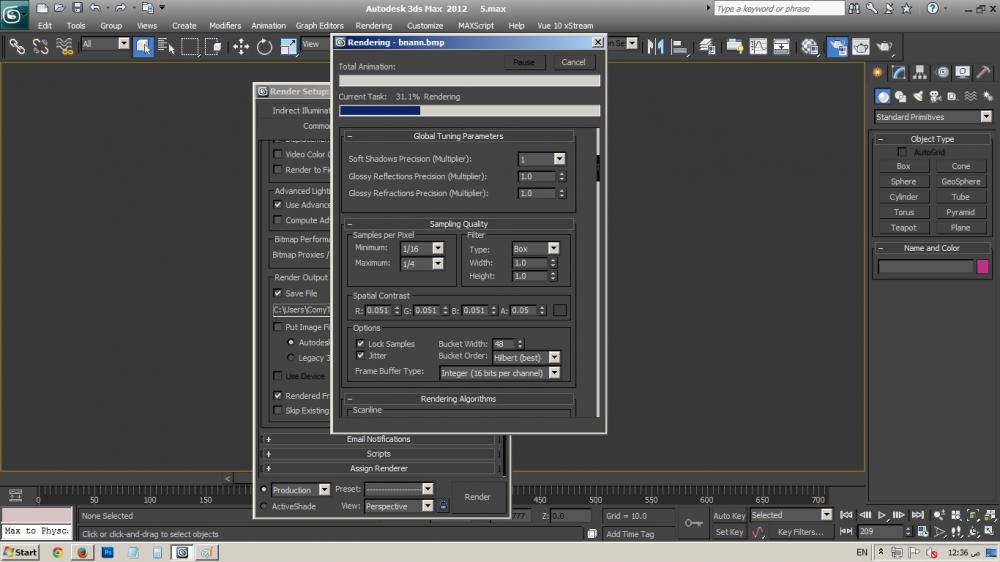Click the magenta object color swatch
This screenshot has width=1000, height=562.
pyautogui.click(x=983, y=267)
